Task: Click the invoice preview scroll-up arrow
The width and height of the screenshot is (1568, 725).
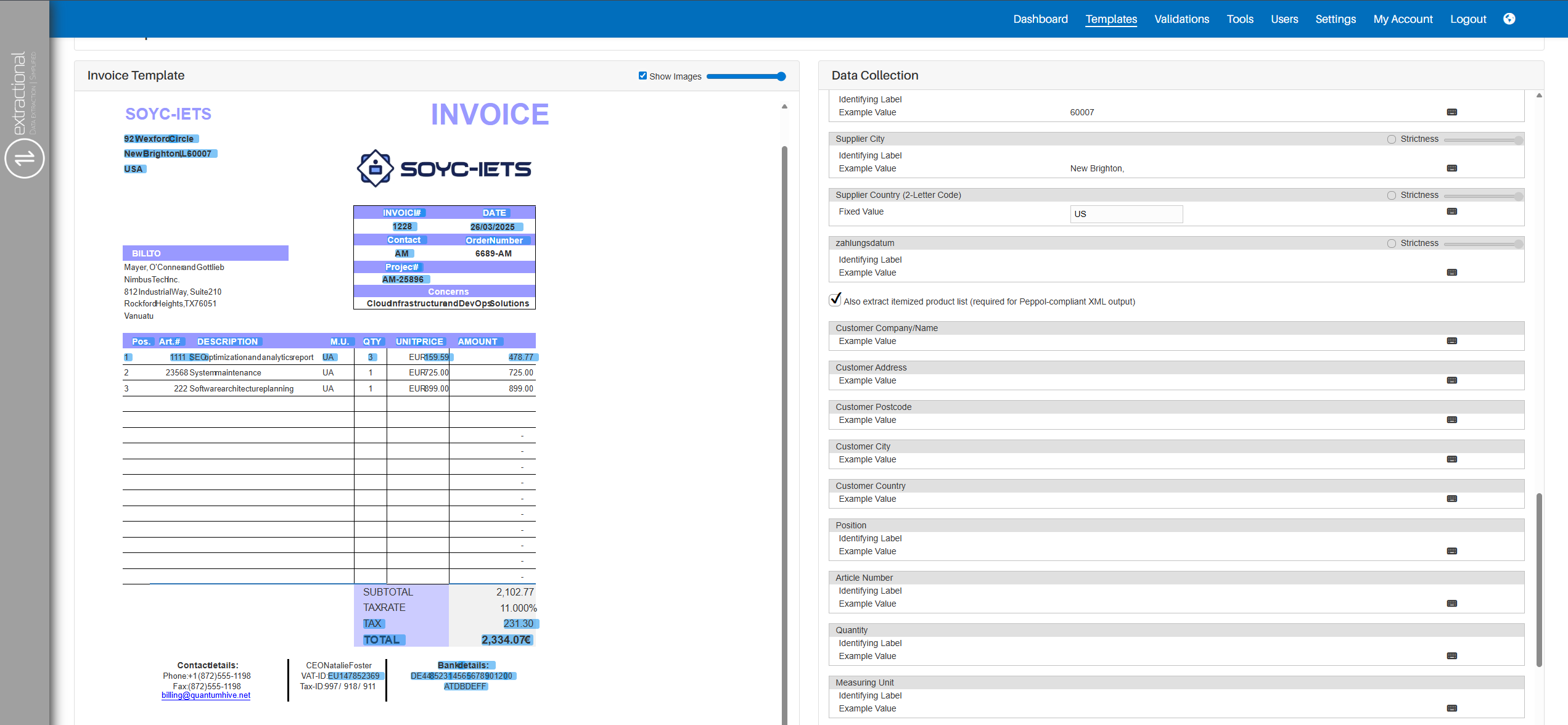Action: 784,107
